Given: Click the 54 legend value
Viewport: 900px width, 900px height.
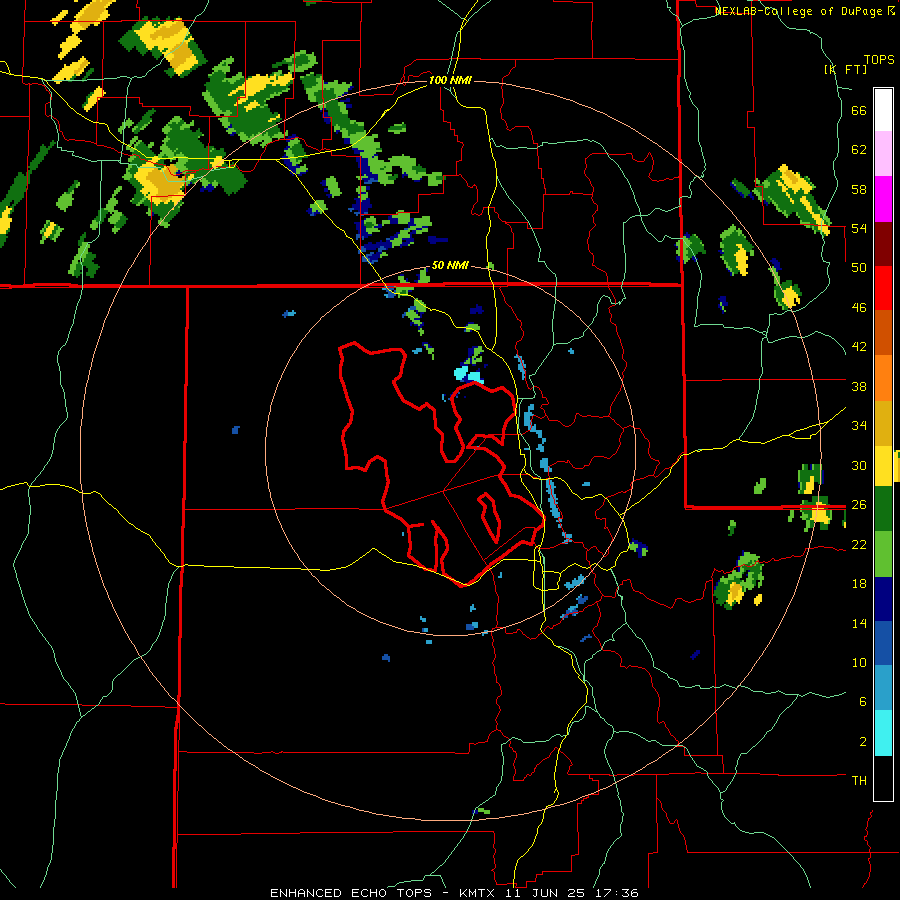Looking at the screenshot, I should click(x=859, y=228).
